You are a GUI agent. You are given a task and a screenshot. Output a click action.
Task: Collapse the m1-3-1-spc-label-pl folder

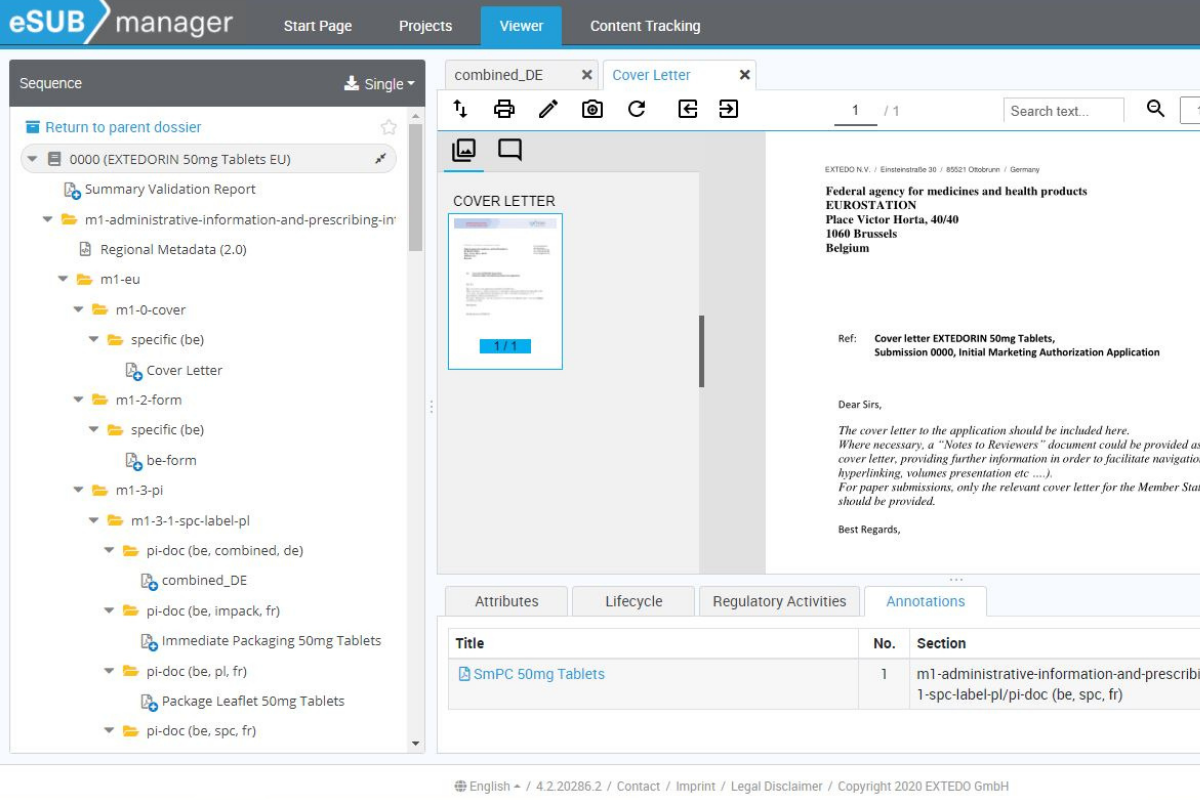click(94, 521)
